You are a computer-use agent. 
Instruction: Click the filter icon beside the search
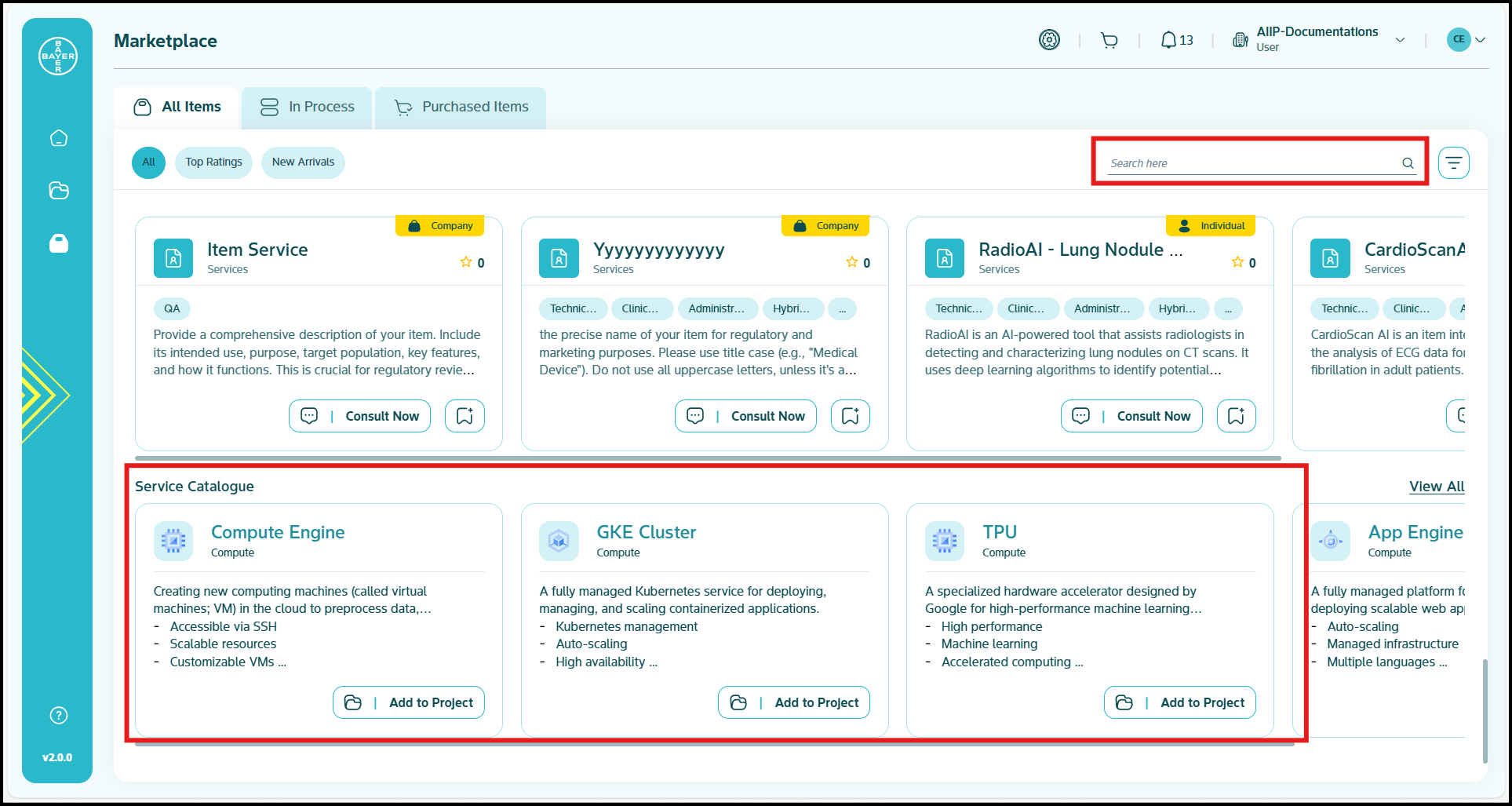tap(1453, 163)
